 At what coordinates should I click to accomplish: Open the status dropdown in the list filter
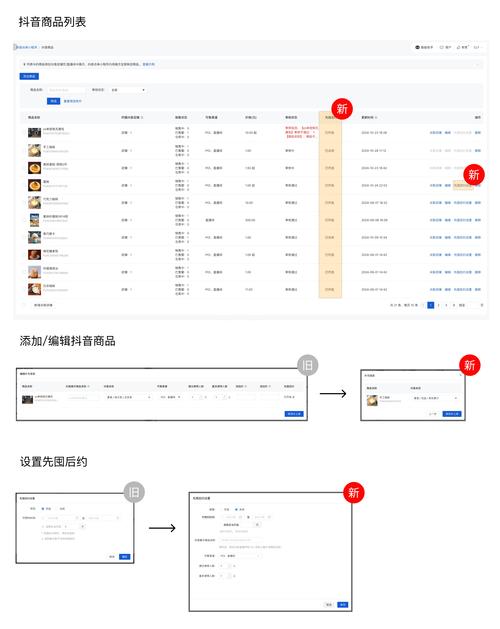(128, 90)
